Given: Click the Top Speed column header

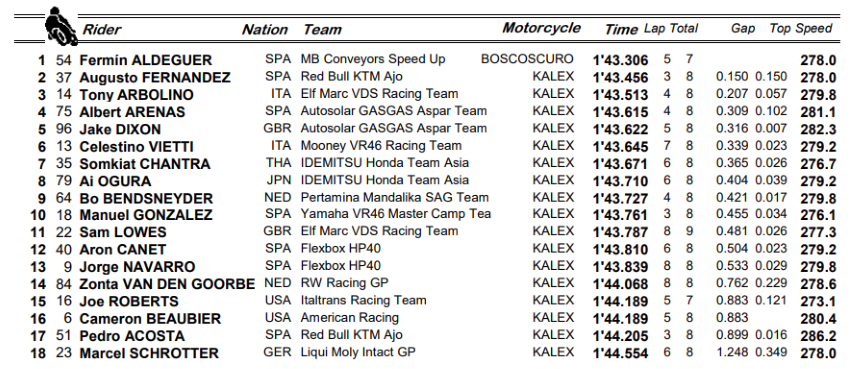Looking at the screenshot, I should point(801,28).
